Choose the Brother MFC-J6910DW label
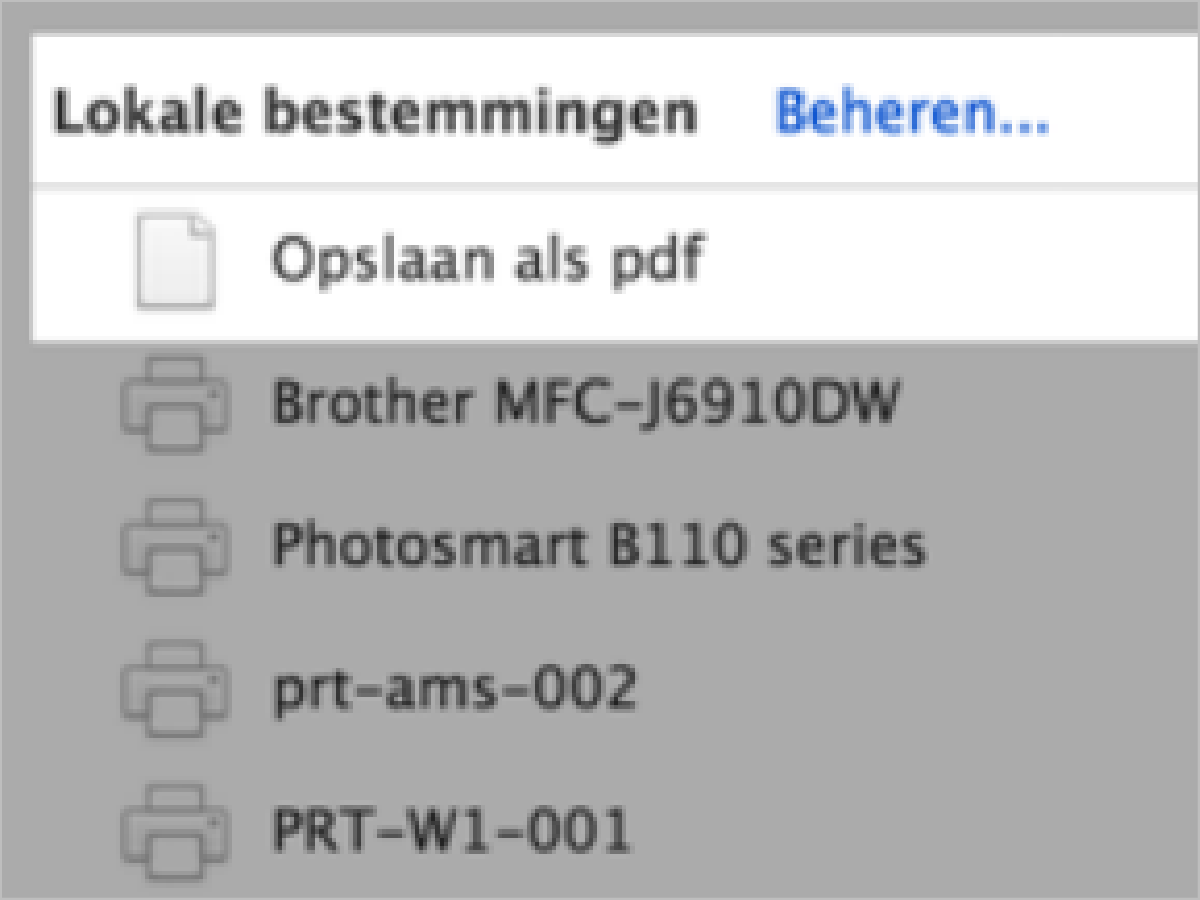The image size is (1200, 900). click(587, 404)
